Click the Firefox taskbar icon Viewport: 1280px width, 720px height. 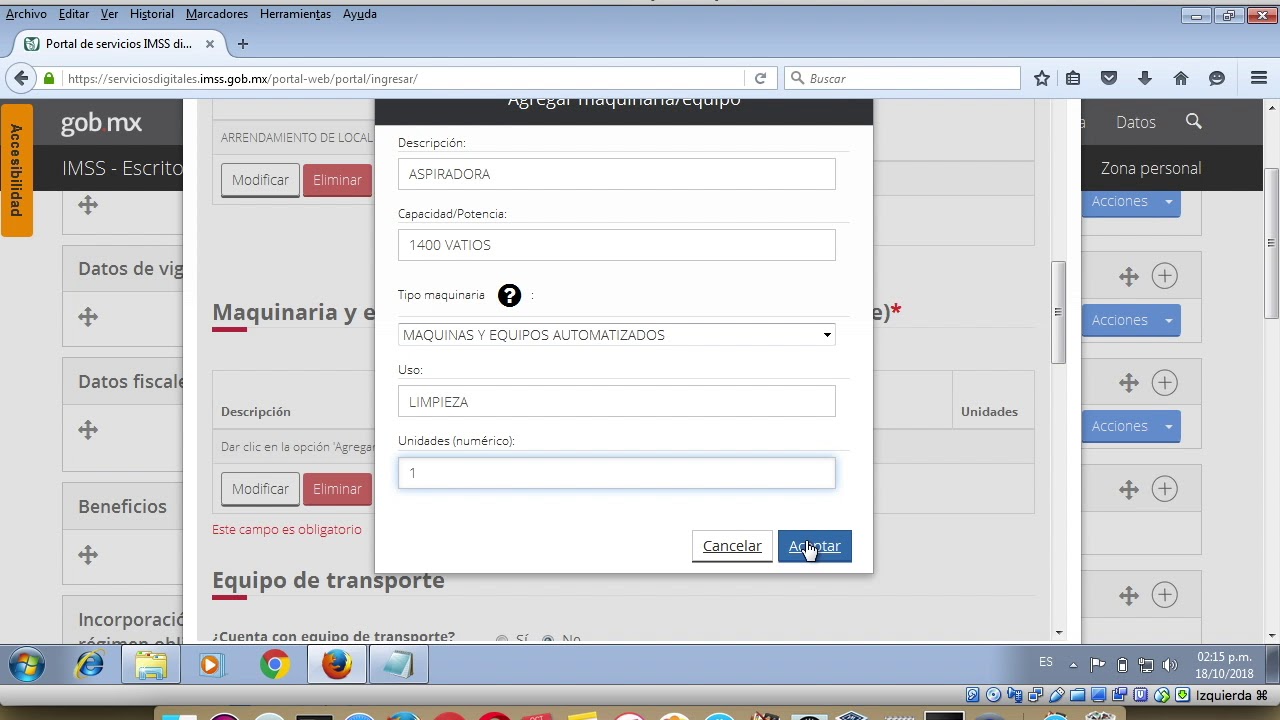(337, 665)
